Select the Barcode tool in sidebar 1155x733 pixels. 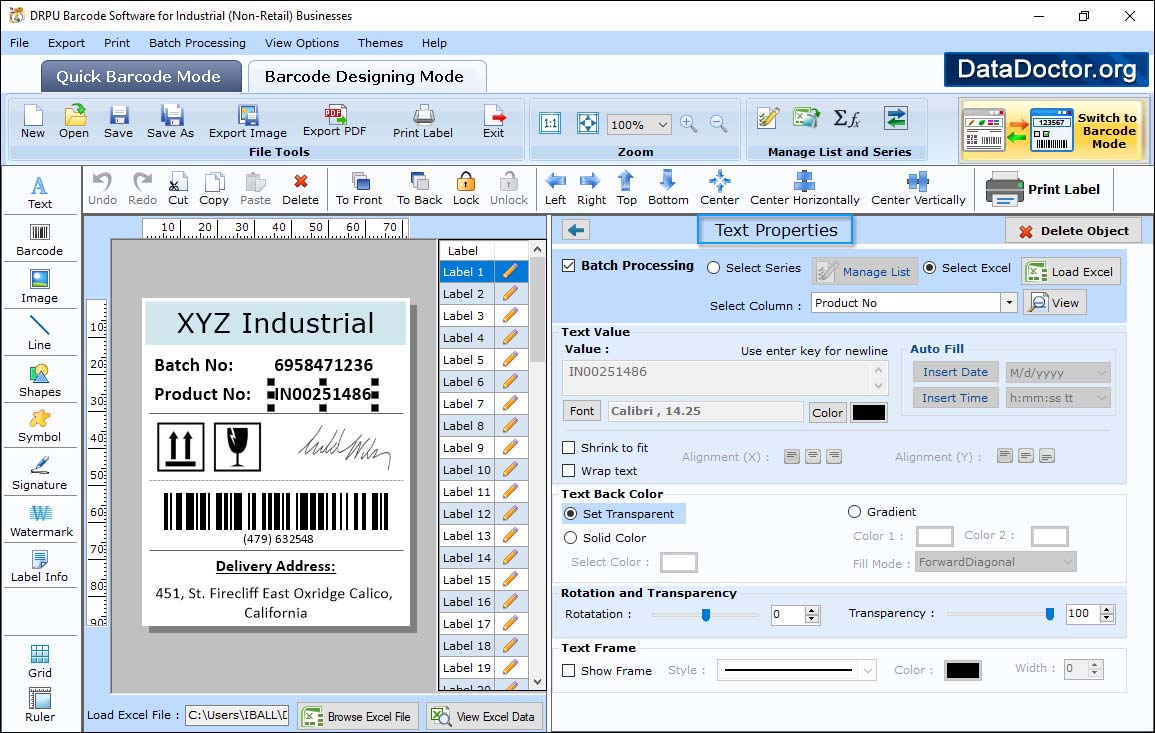click(39, 238)
